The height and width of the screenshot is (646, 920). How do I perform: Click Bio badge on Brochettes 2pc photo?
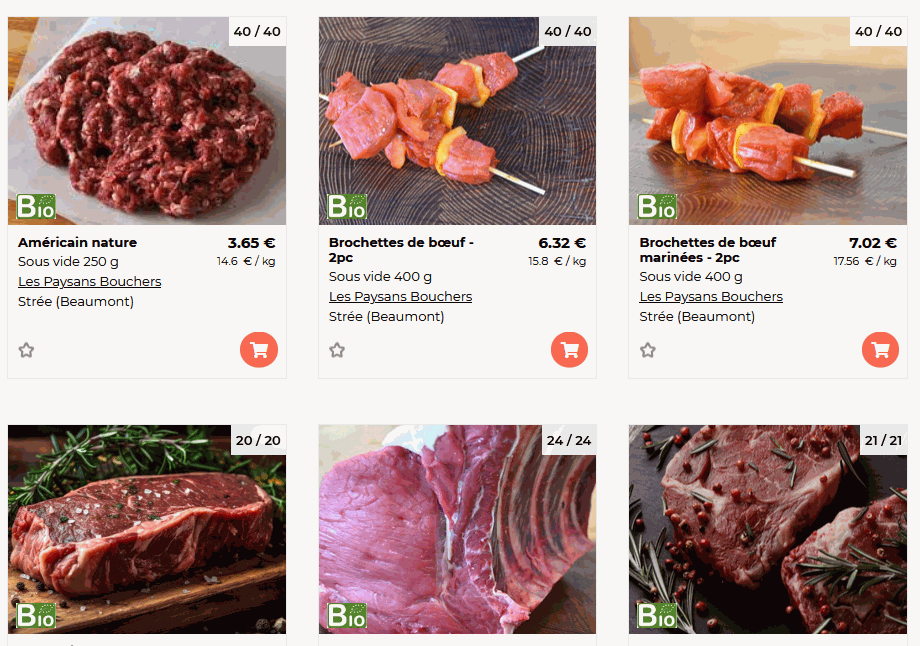(347, 207)
